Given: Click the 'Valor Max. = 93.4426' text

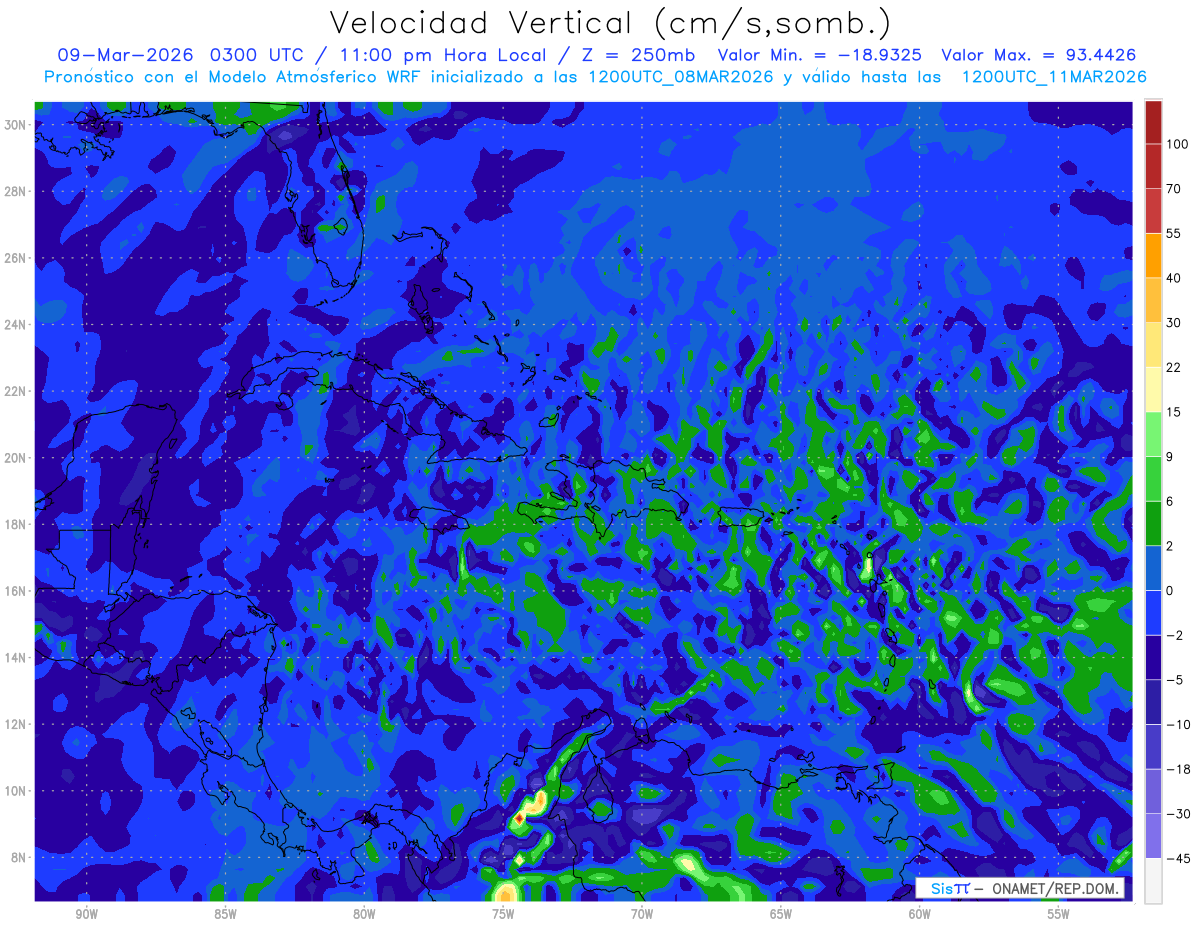Looking at the screenshot, I should (x=1039, y=55).
